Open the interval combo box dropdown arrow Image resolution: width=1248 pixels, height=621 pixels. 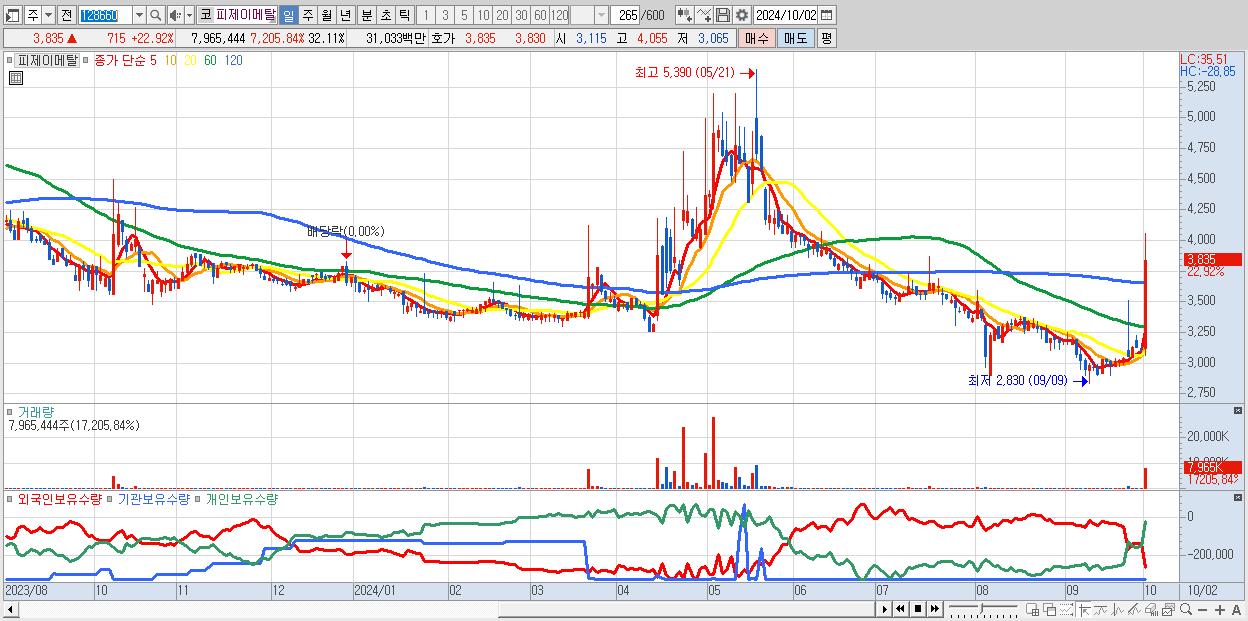(601, 15)
